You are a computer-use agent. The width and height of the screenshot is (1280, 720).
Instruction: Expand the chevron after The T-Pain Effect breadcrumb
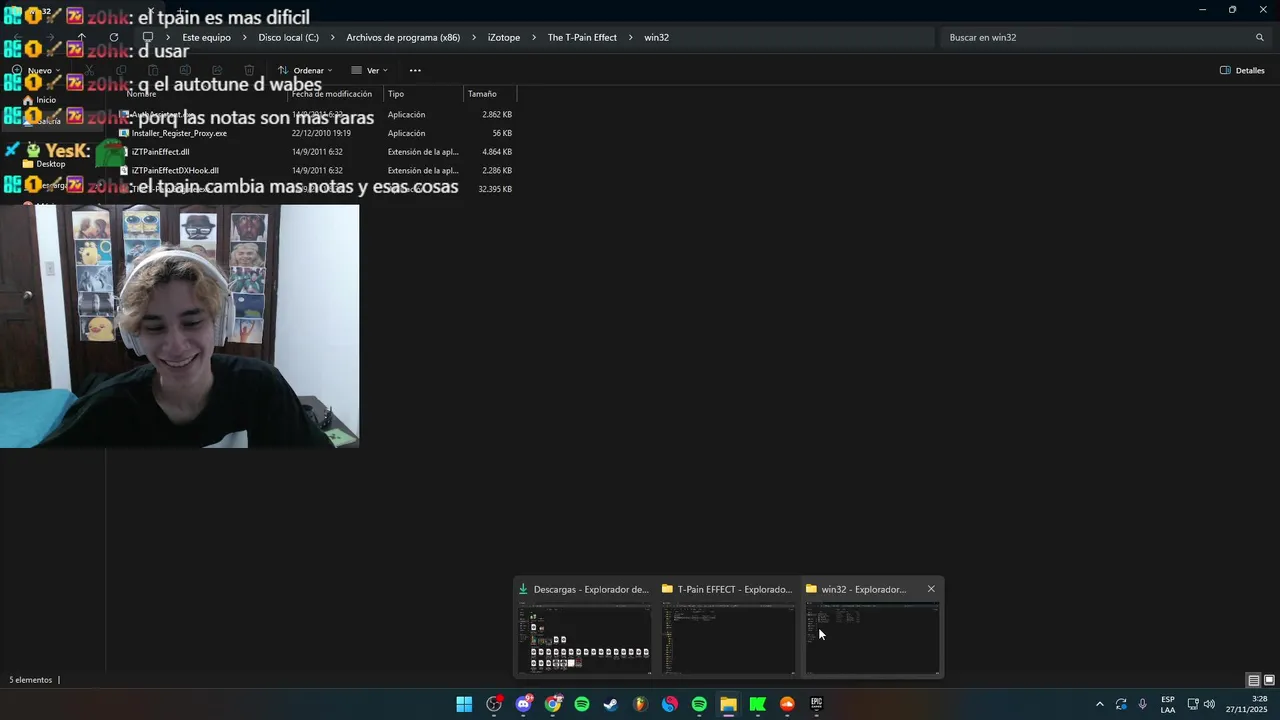coord(631,37)
